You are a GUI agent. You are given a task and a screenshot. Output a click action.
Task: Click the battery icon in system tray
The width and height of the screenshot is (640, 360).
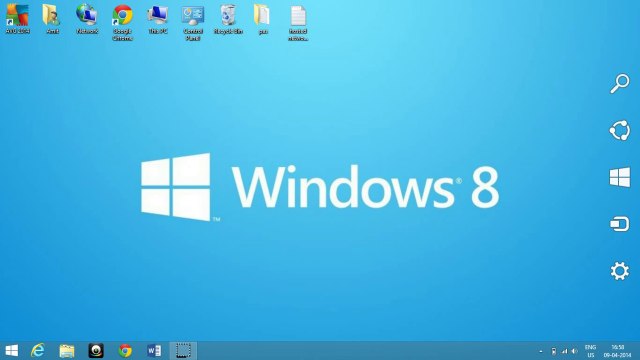[x=553, y=351]
